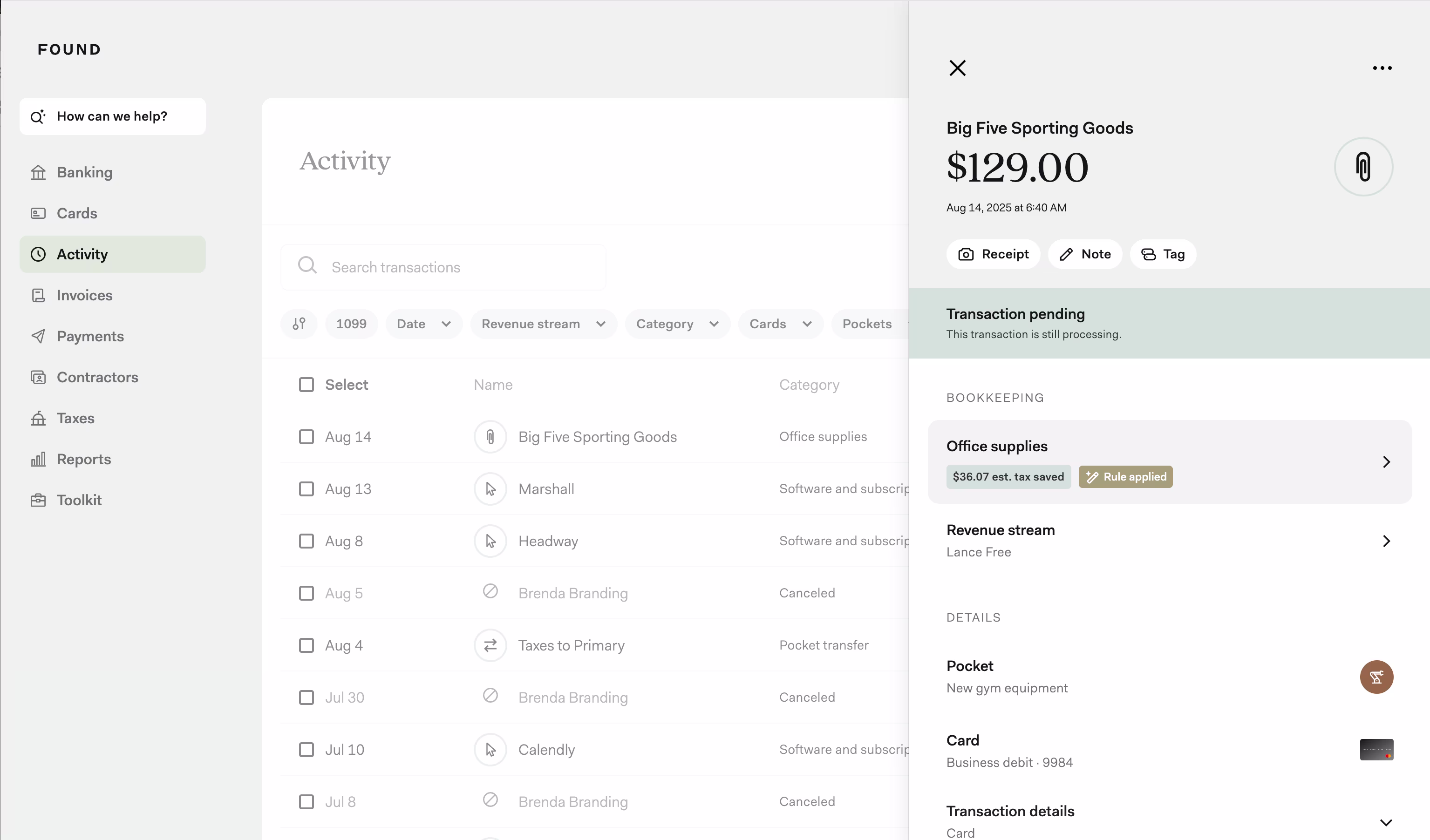The image size is (1430, 840).
Task: Check the Aug 13 Marshall transaction box
Action: click(306, 489)
